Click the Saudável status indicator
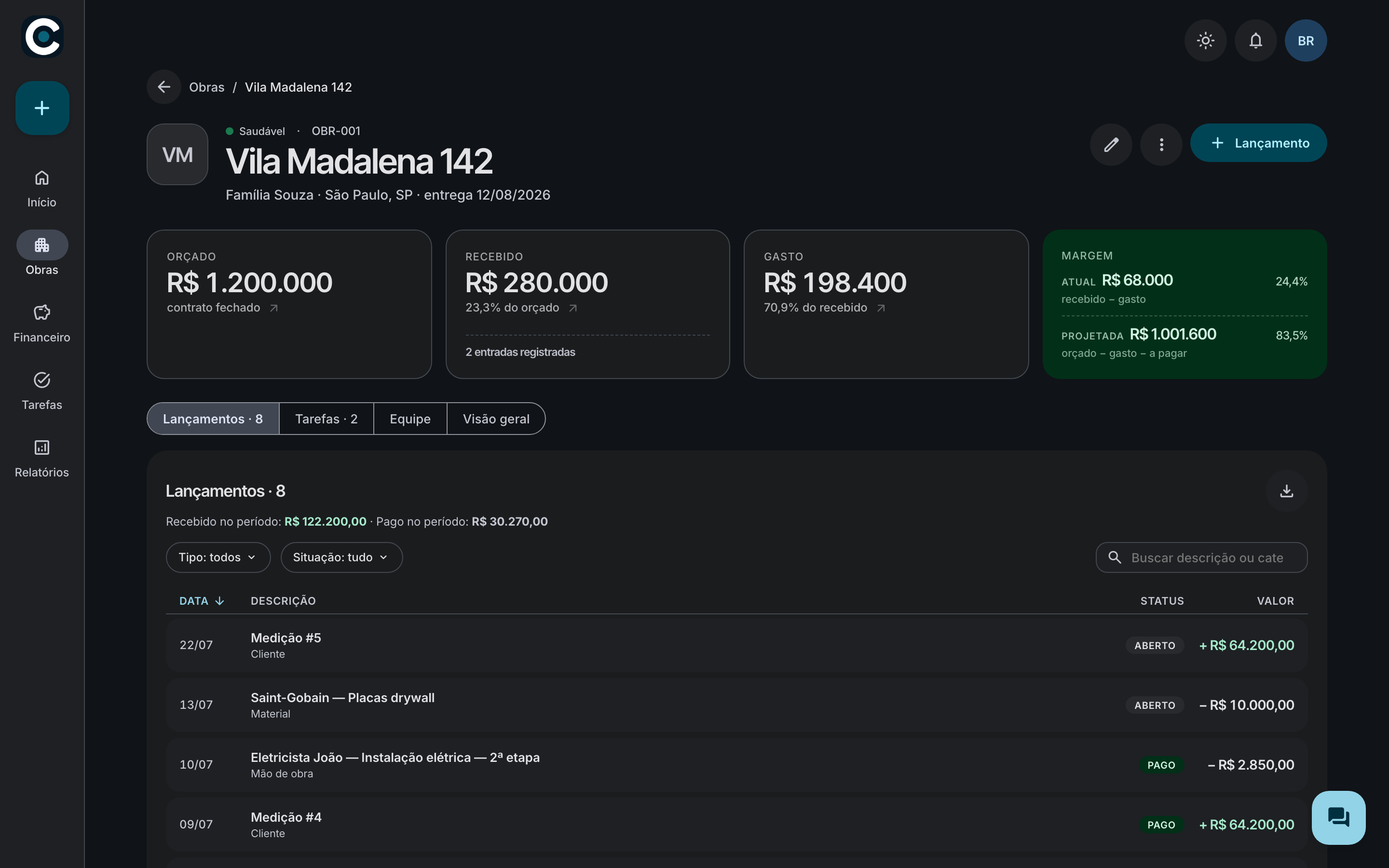 [256, 131]
